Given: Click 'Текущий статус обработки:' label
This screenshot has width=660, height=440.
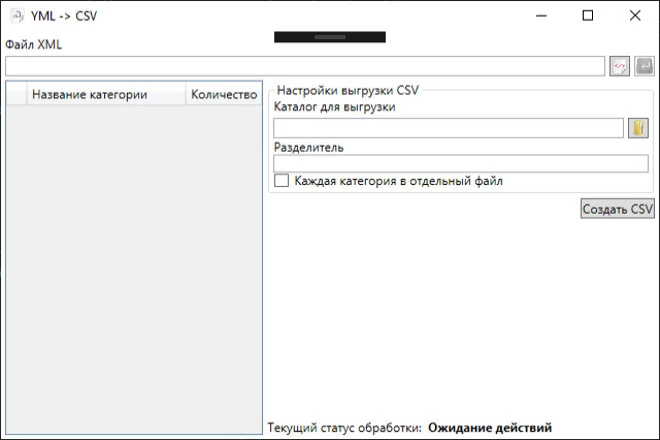Looking at the screenshot, I should 345,428.
